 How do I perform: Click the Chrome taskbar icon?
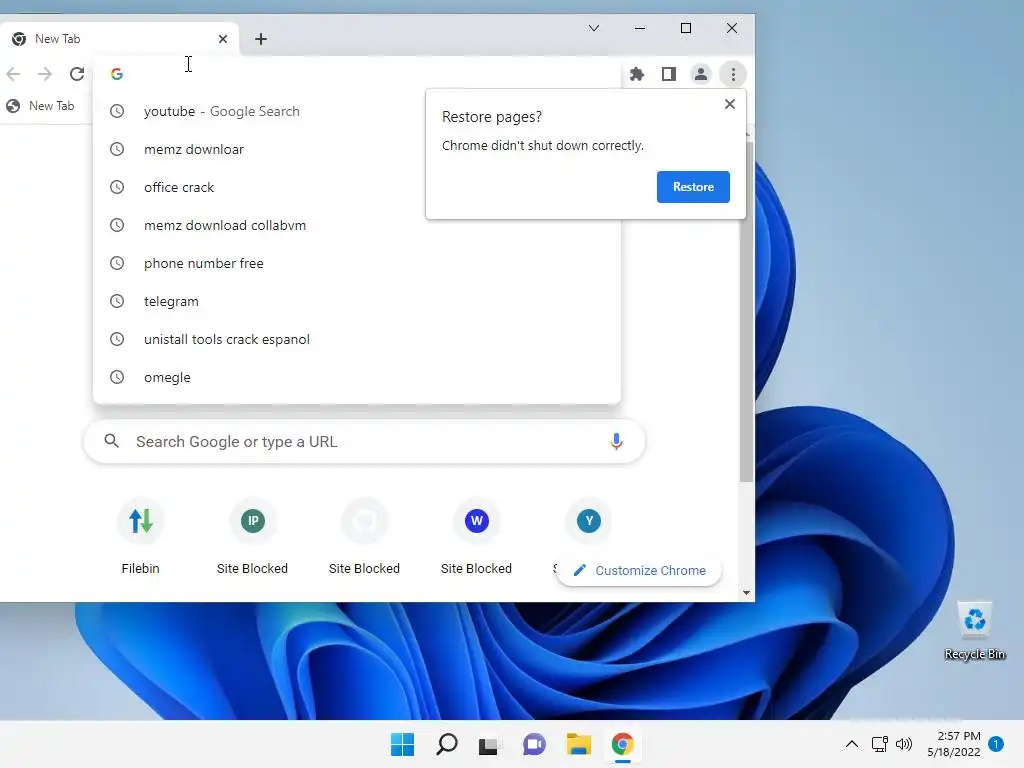pyautogui.click(x=622, y=744)
